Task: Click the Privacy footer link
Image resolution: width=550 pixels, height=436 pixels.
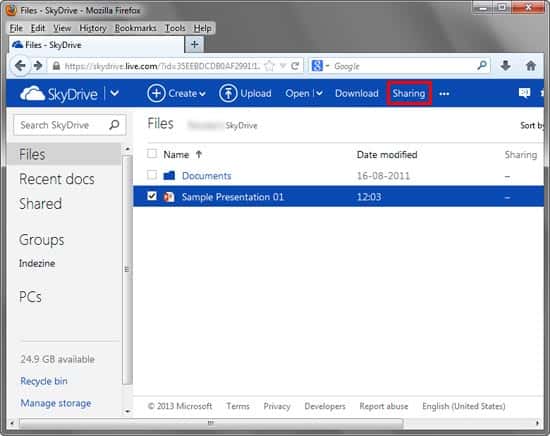Action: coord(277,406)
